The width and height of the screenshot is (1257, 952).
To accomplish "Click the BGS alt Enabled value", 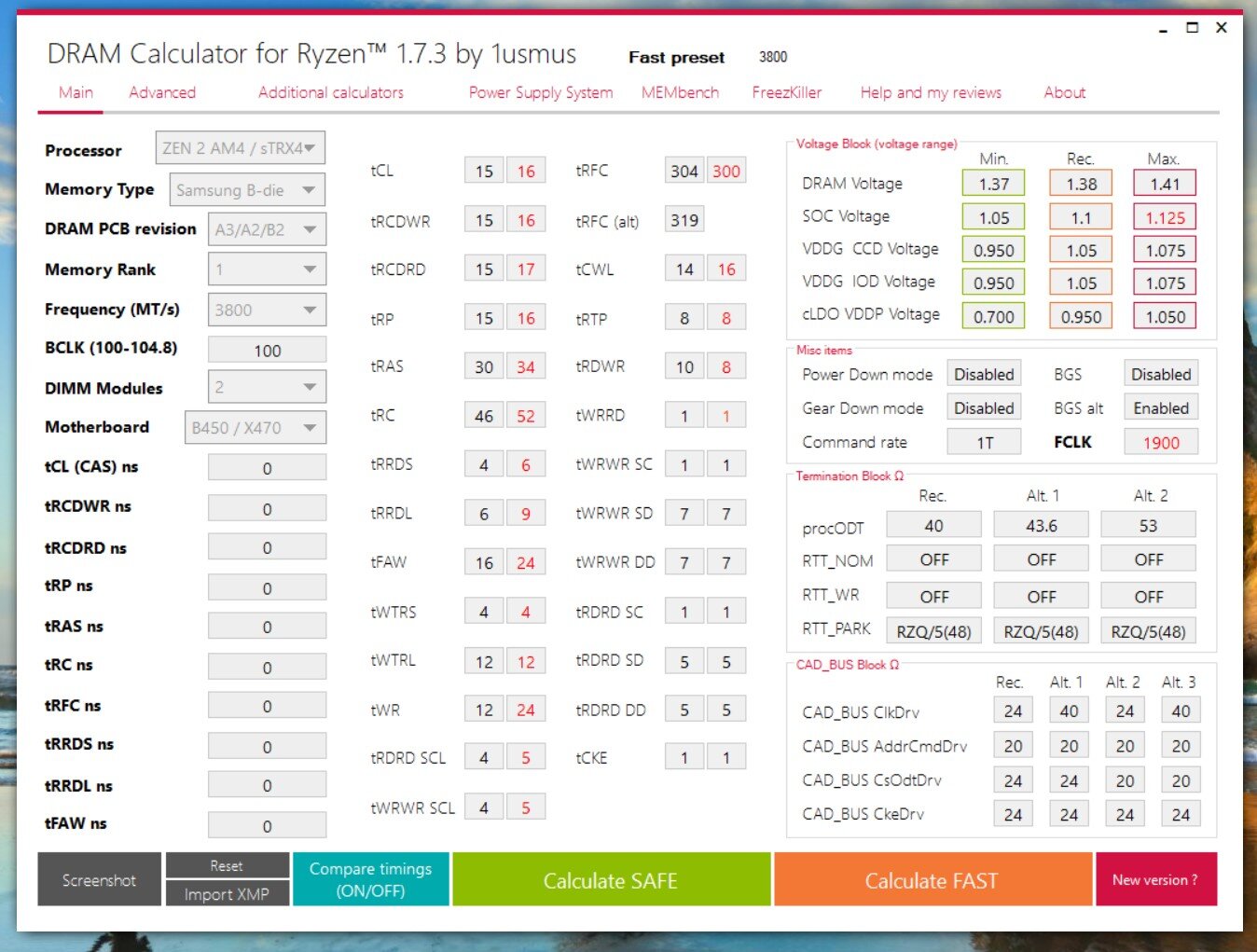I will tap(1161, 407).
